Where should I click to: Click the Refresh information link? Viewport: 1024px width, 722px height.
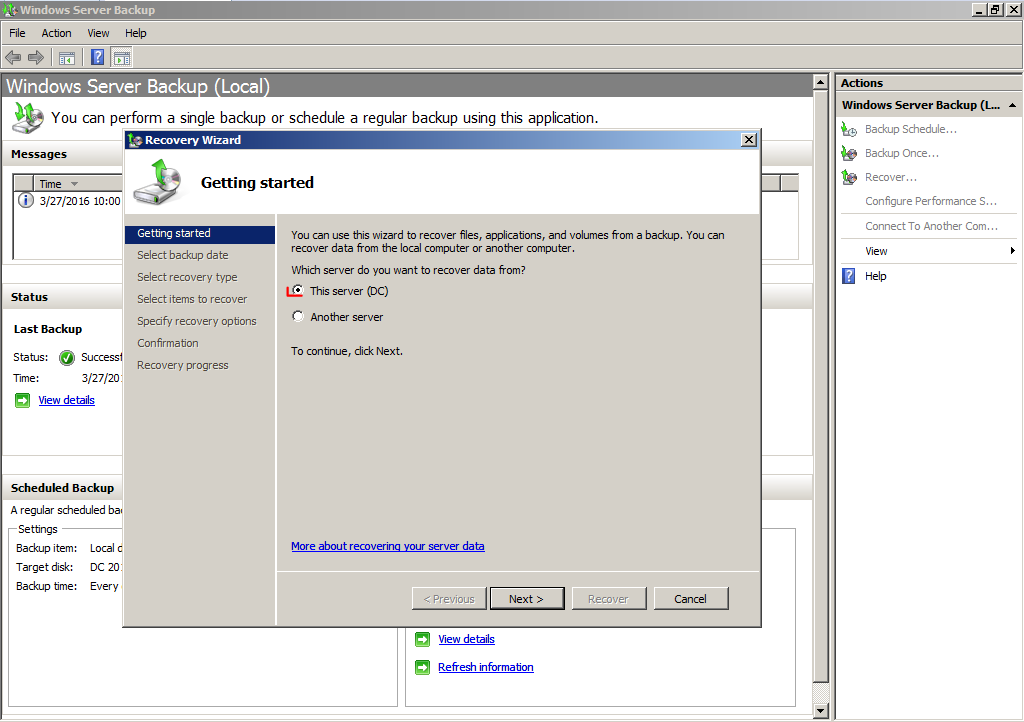[486, 667]
